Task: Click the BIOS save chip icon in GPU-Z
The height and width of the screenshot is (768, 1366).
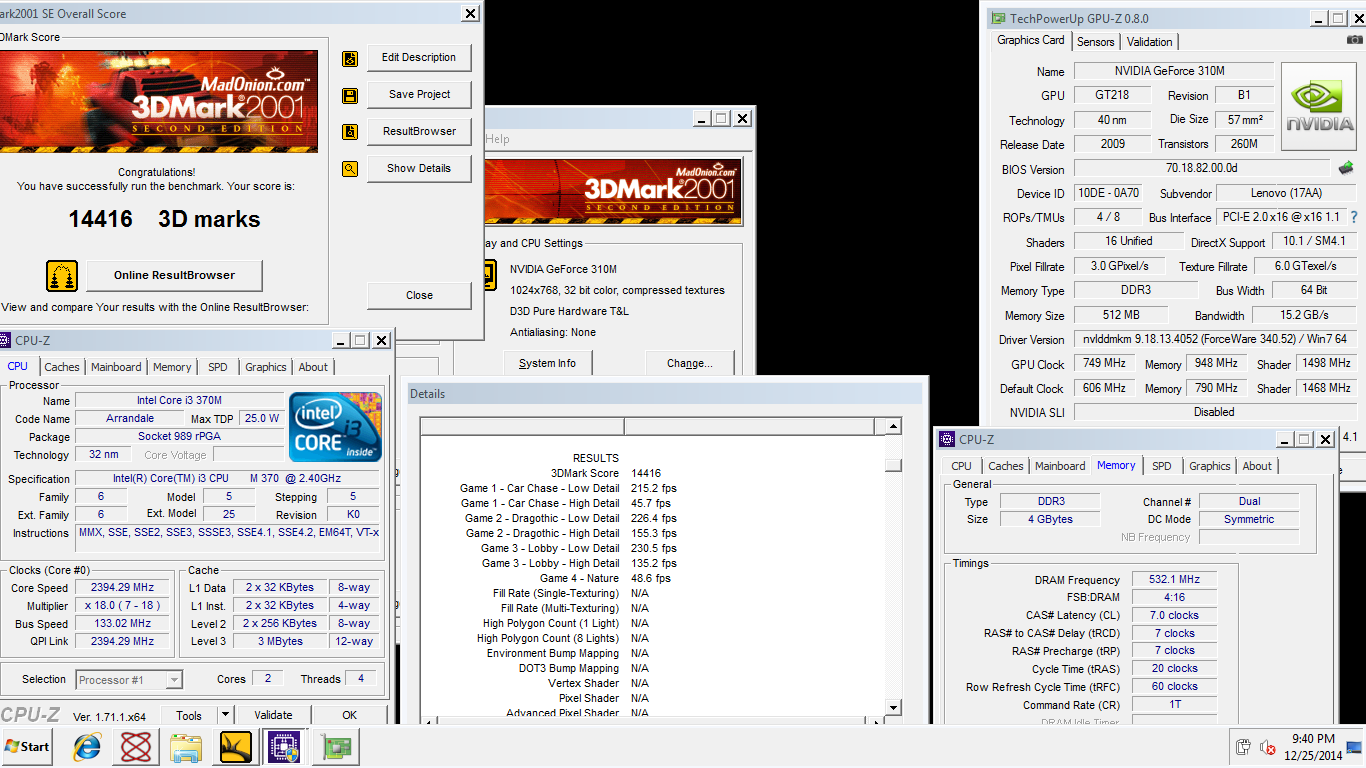Action: [1346, 168]
